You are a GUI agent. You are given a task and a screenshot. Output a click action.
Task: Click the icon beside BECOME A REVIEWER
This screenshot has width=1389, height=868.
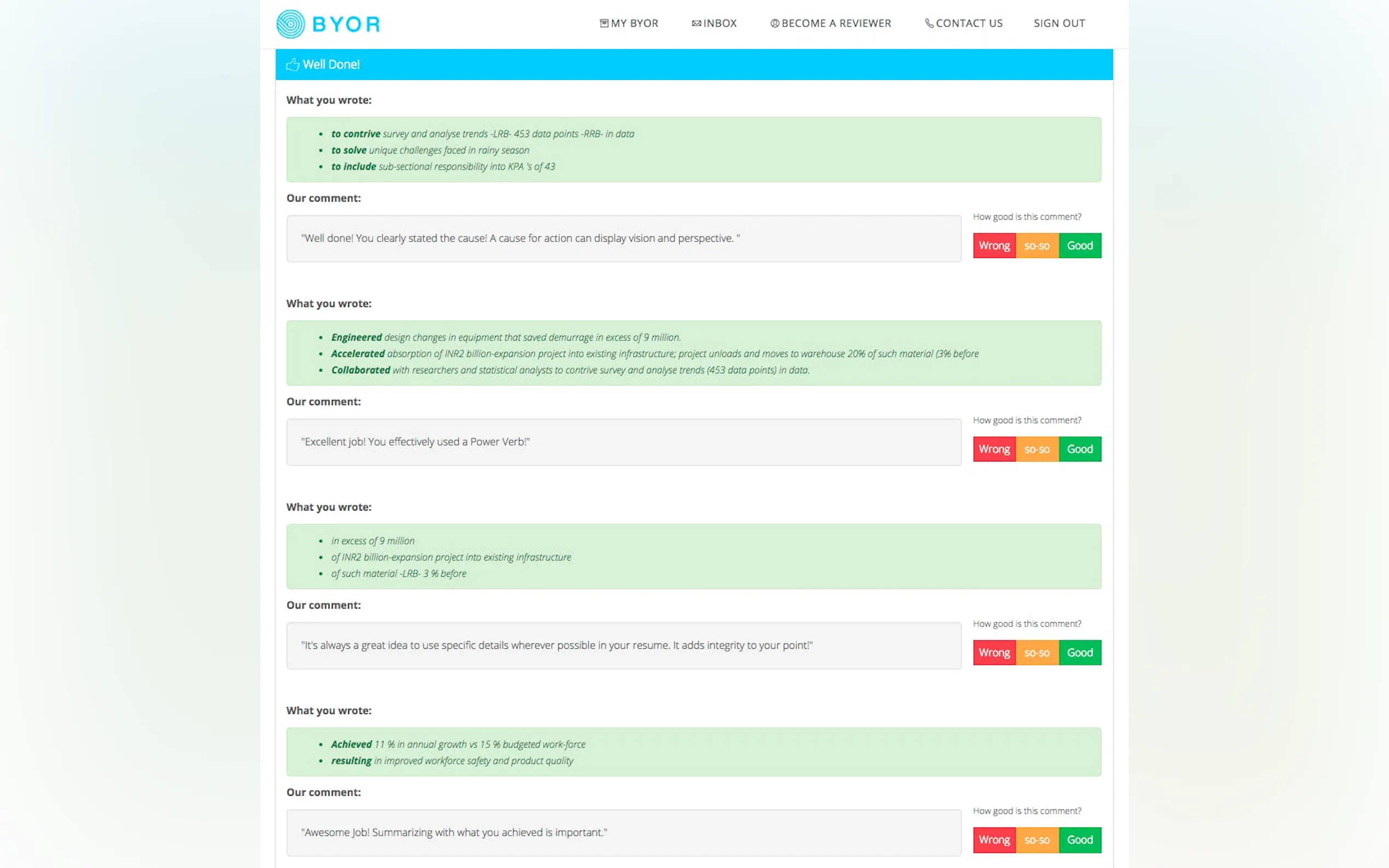point(774,24)
